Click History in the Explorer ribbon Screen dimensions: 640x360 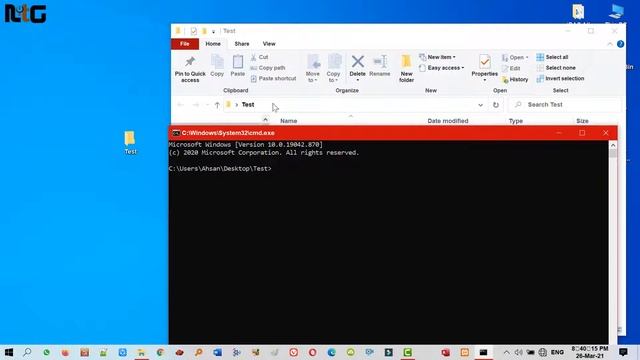(515, 80)
